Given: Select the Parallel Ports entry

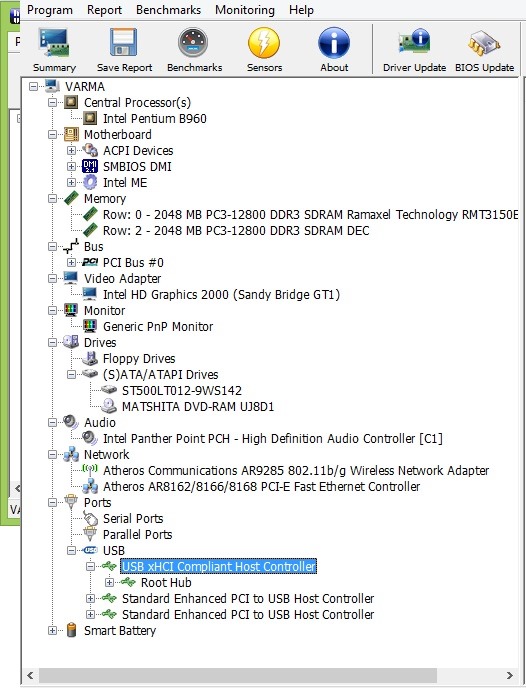Looking at the screenshot, I should pos(137,534).
